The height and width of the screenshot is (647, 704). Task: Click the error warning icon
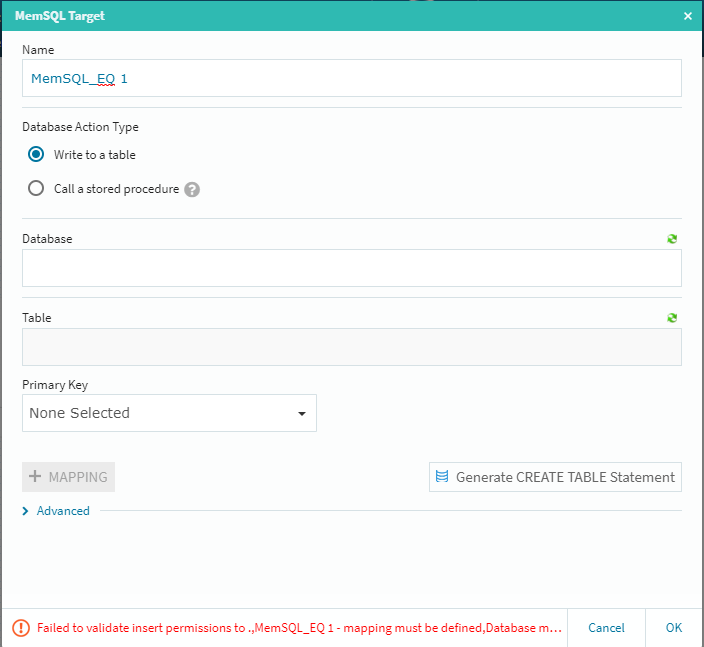point(21,628)
